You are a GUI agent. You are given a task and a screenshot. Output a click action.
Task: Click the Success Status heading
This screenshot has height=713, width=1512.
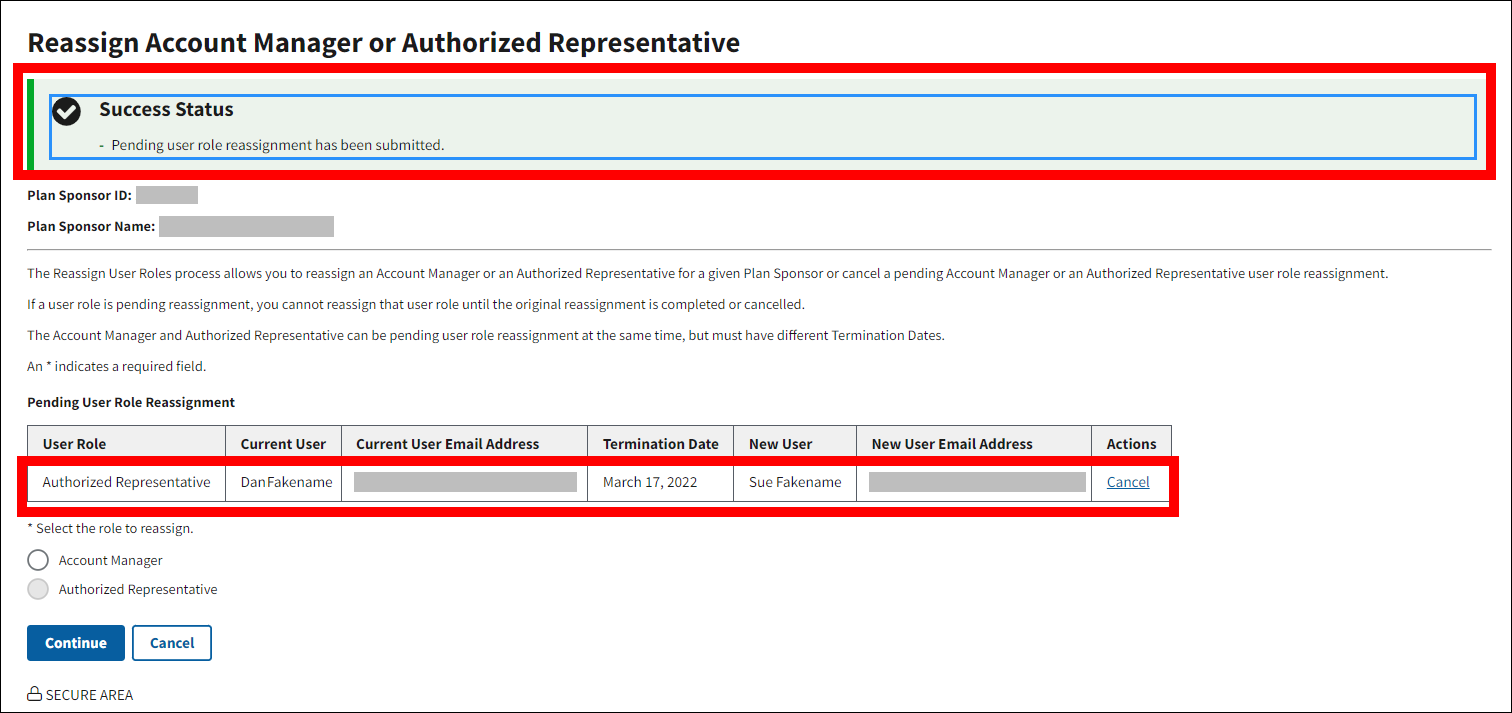click(x=166, y=109)
